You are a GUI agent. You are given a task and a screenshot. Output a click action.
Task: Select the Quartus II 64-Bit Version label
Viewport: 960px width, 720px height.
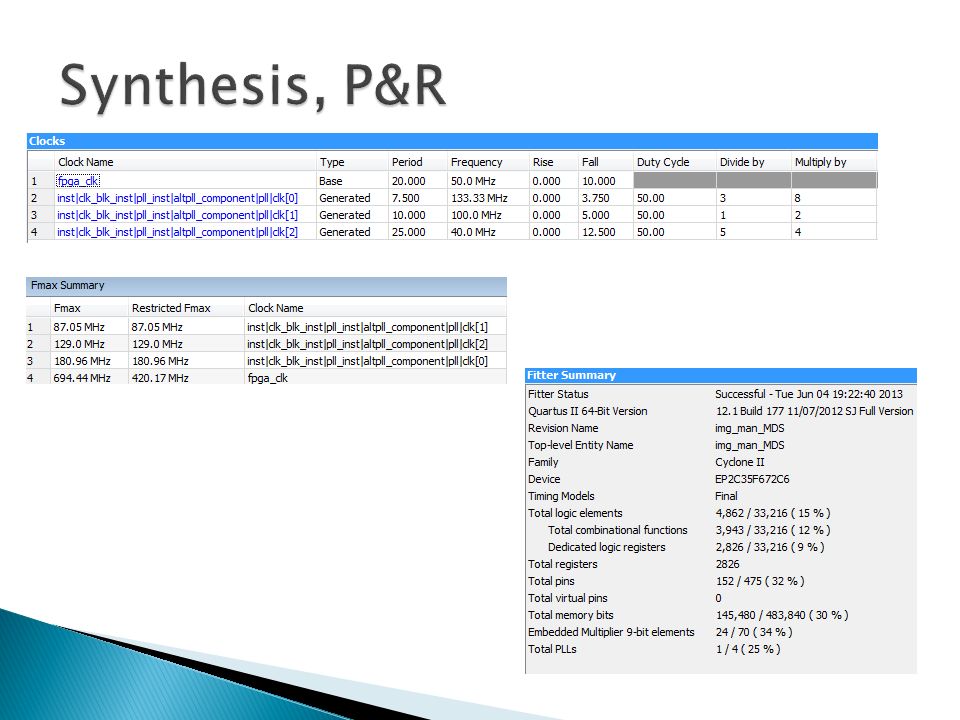tap(588, 412)
